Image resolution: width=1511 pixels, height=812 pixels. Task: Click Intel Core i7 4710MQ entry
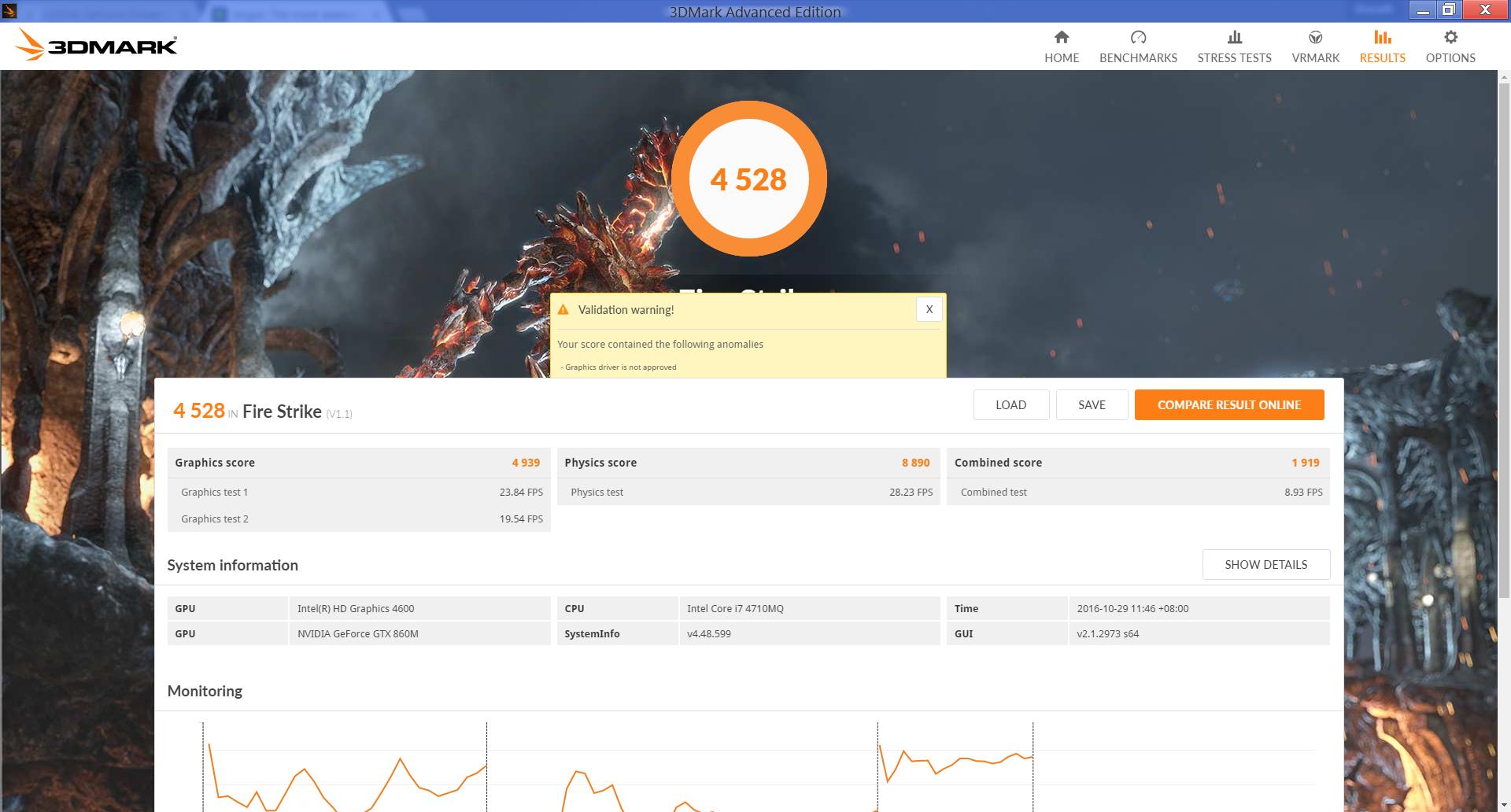pyautogui.click(x=735, y=608)
